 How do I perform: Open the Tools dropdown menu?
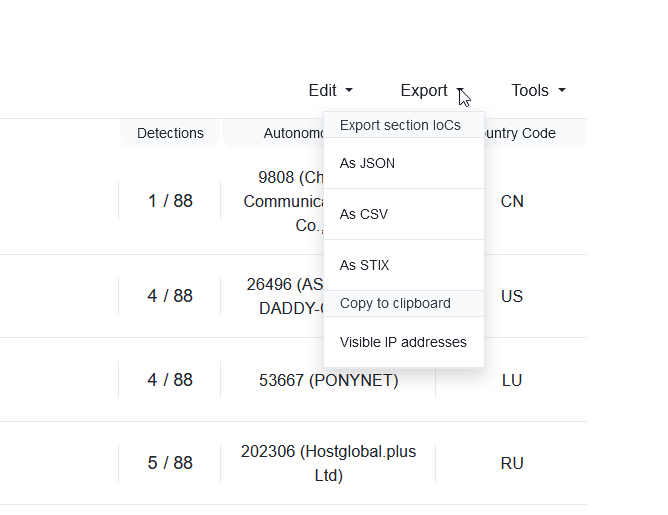538,90
